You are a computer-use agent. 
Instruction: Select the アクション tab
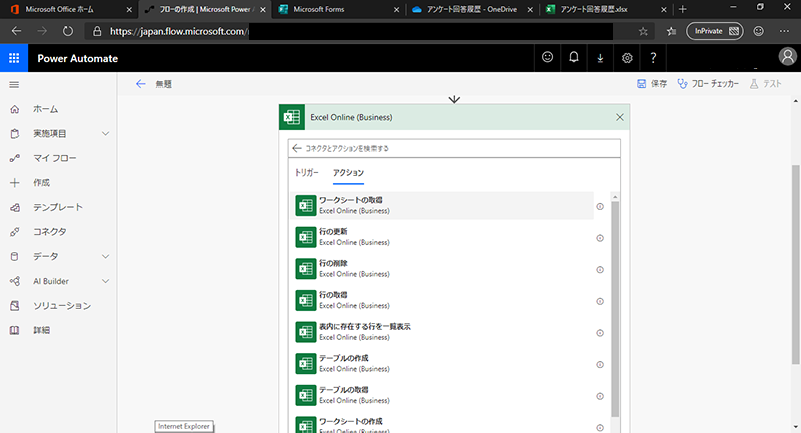[348, 173]
